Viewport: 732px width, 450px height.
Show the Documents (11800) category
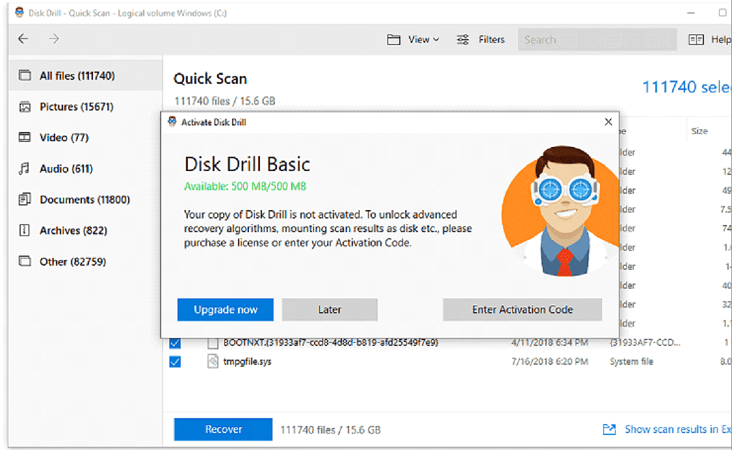85,200
